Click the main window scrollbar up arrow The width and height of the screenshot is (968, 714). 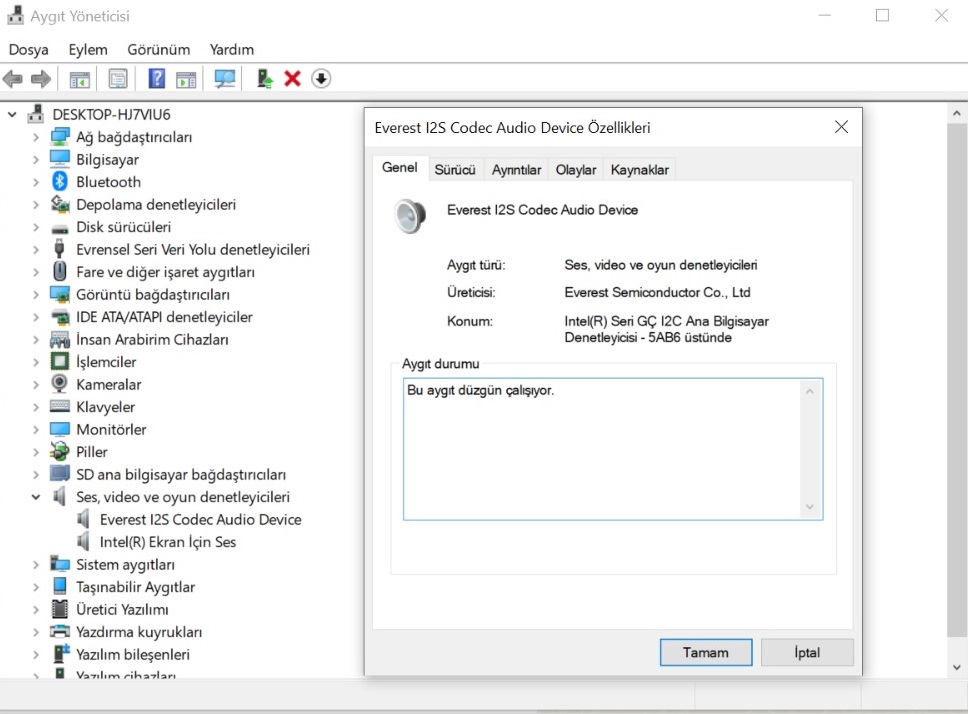click(956, 114)
